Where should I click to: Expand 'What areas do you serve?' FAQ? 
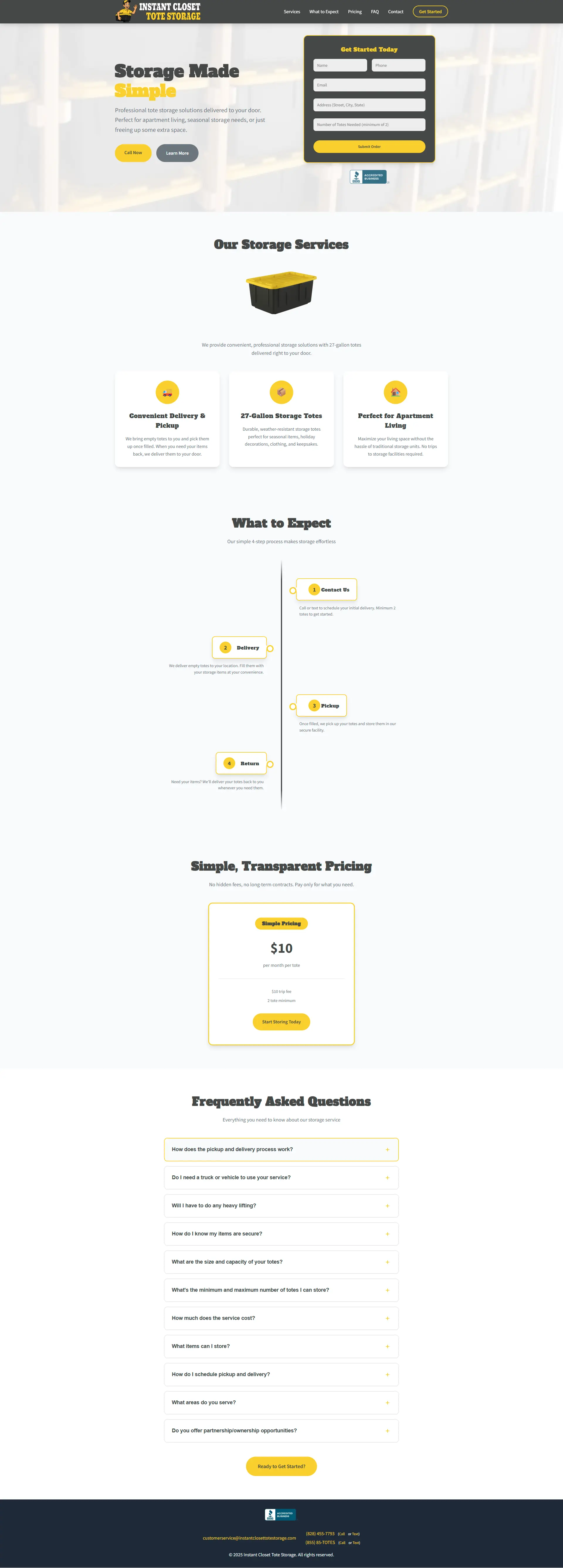click(281, 1402)
